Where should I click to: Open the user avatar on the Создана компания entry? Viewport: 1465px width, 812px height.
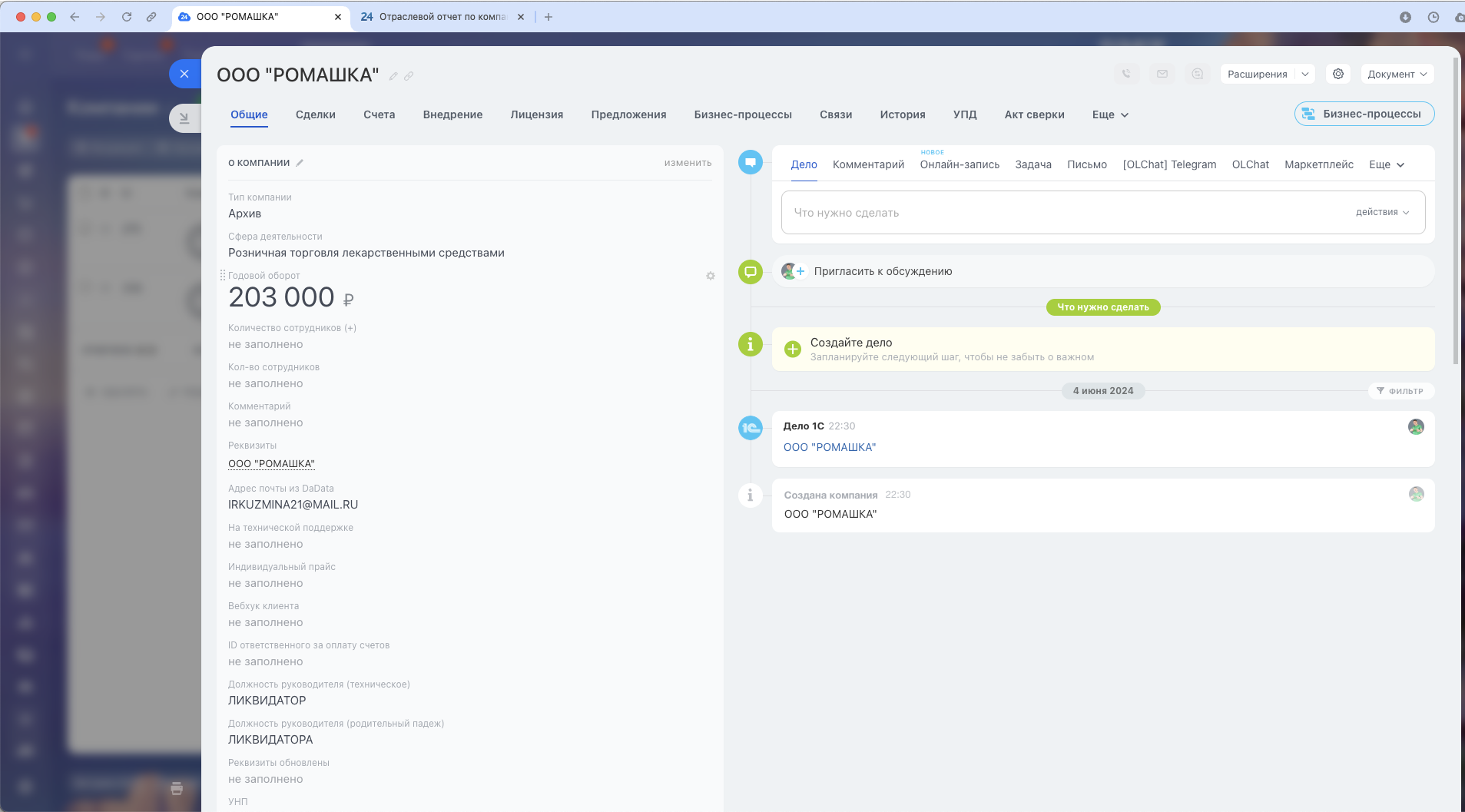click(1416, 494)
